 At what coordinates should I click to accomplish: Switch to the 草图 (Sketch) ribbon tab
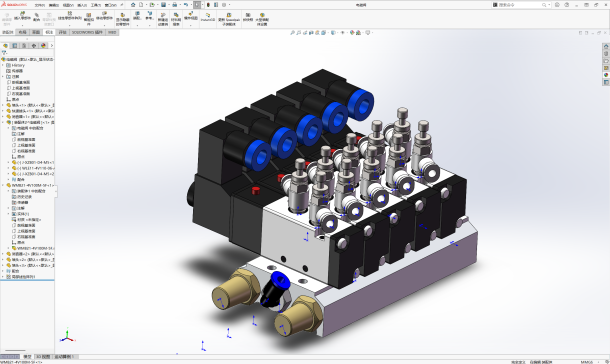point(36,32)
